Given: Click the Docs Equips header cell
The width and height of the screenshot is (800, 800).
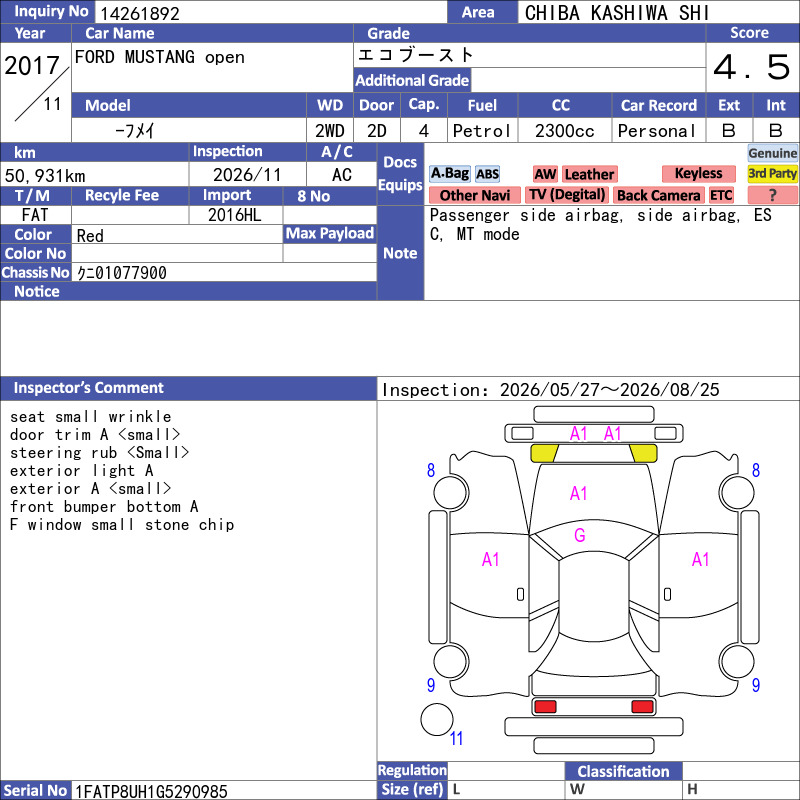Looking at the screenshot, I should tap(401, 173).
